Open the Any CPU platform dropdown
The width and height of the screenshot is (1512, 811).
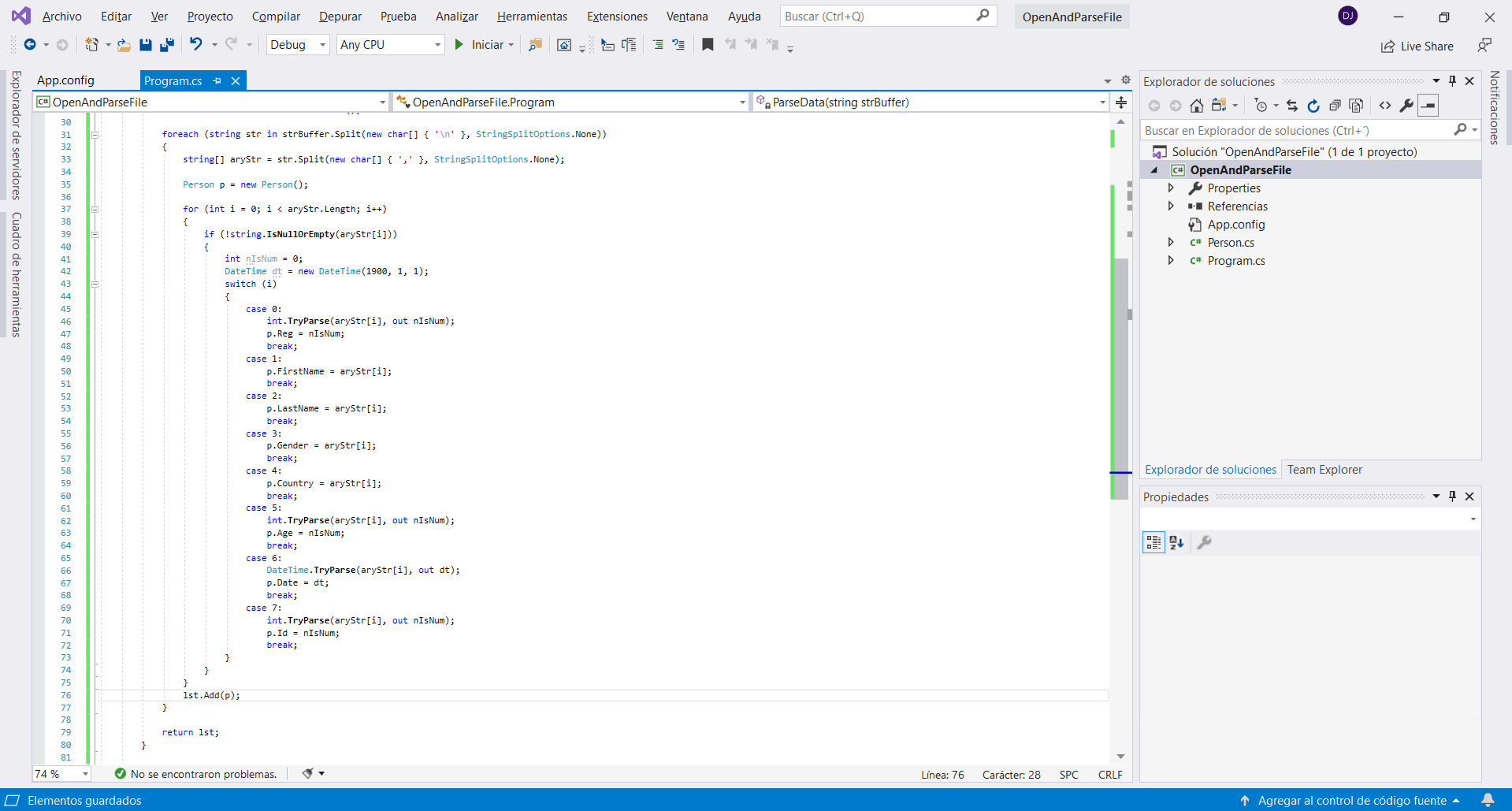point(390,45)
